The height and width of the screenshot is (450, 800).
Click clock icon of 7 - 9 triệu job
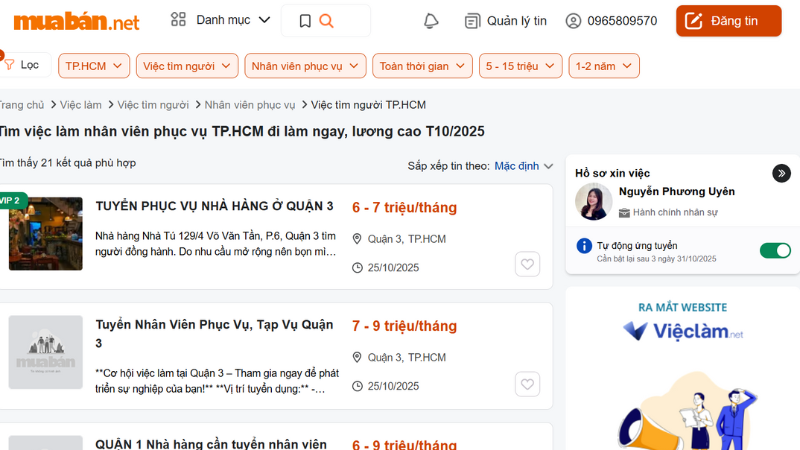357,386
